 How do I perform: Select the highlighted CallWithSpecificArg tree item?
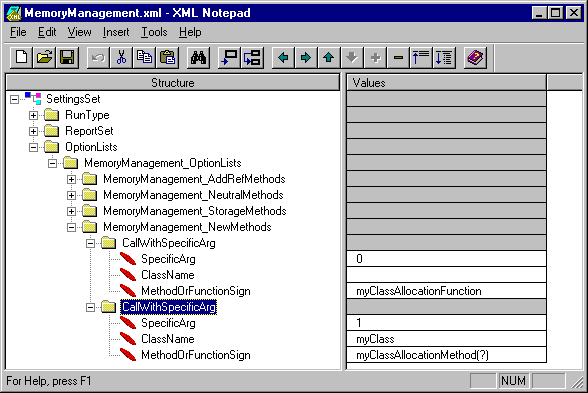169,307
